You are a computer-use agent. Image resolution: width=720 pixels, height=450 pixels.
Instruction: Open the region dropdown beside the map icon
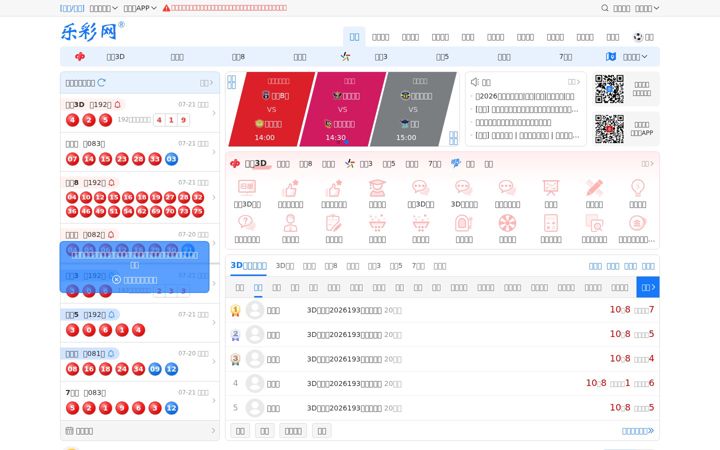[635, 56]
